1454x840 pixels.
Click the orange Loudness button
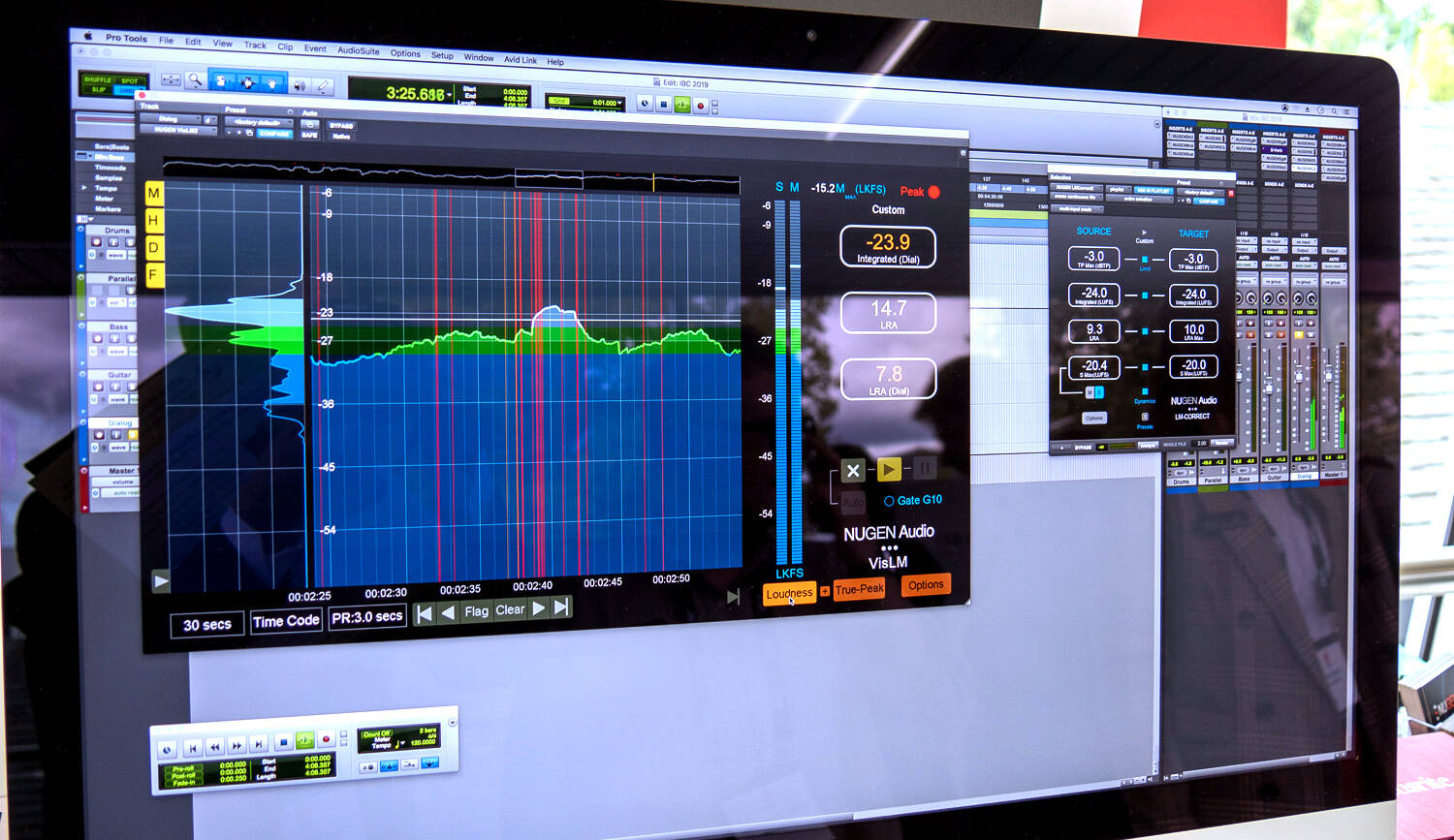coord(789,593)
